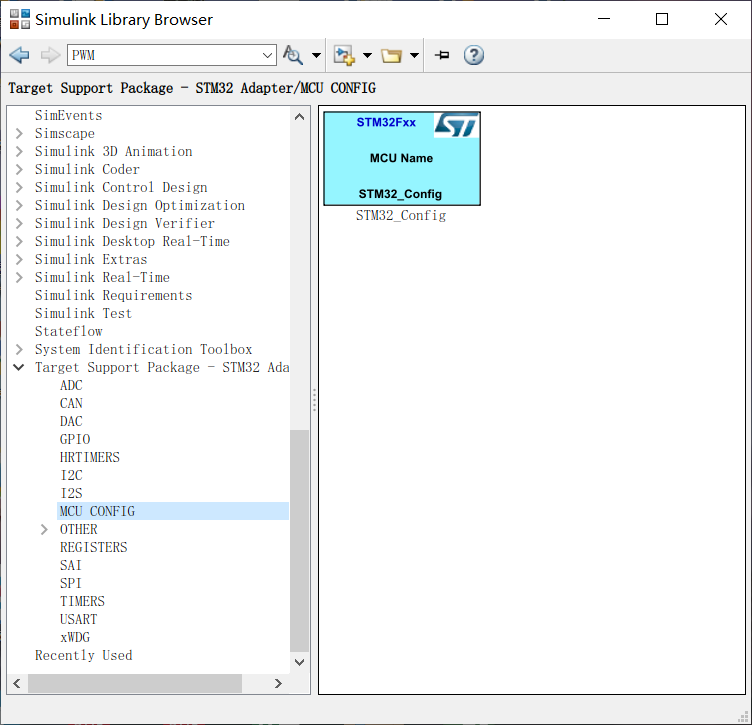Click the tree scroll-down arrow
Viewport: 752px width, 725px height.
coord(299,663)
